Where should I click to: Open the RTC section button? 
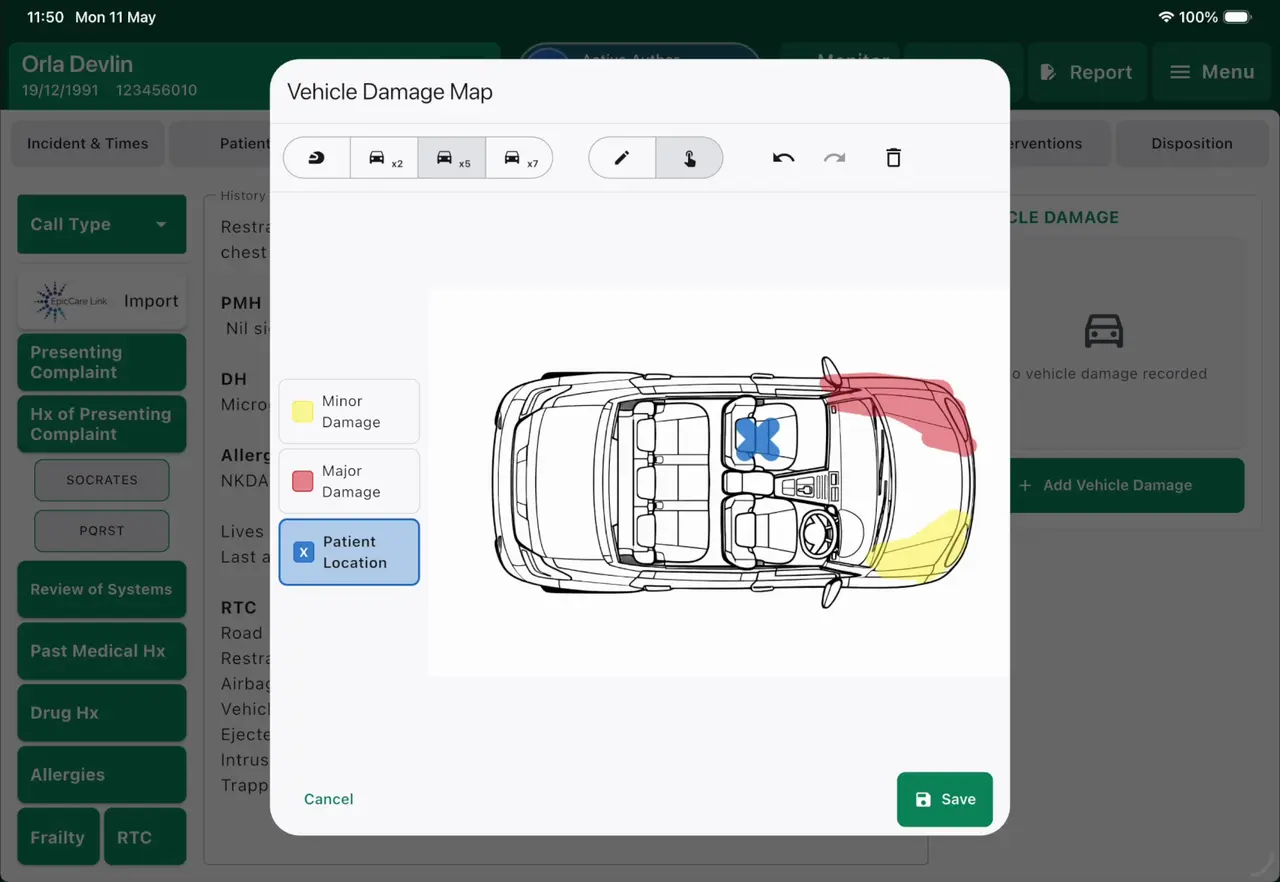pos(145,837)
